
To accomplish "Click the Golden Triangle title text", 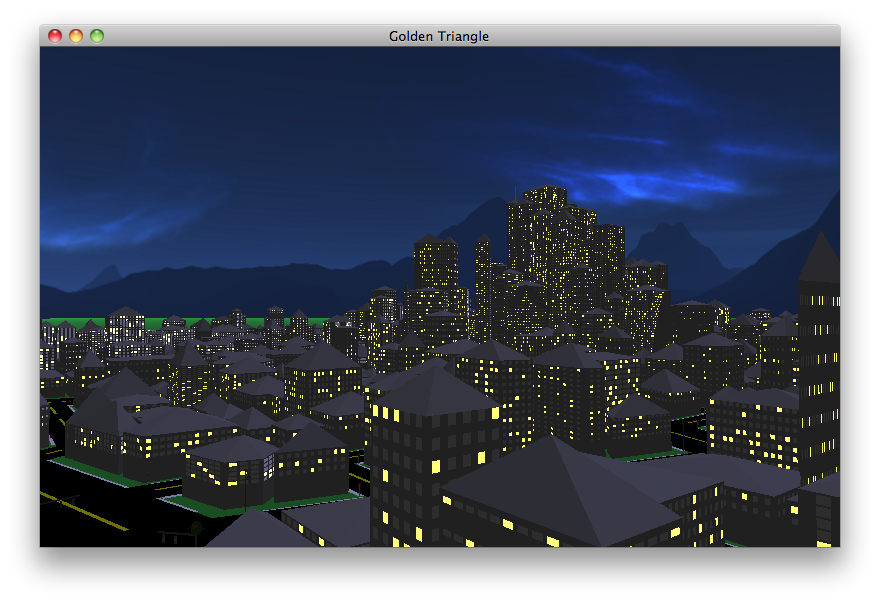I will click(439, 35).
